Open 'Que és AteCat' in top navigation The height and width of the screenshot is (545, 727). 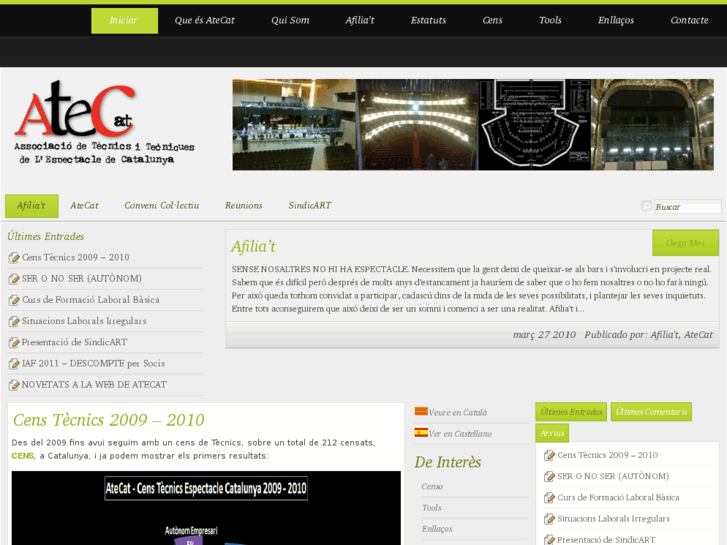204,20
